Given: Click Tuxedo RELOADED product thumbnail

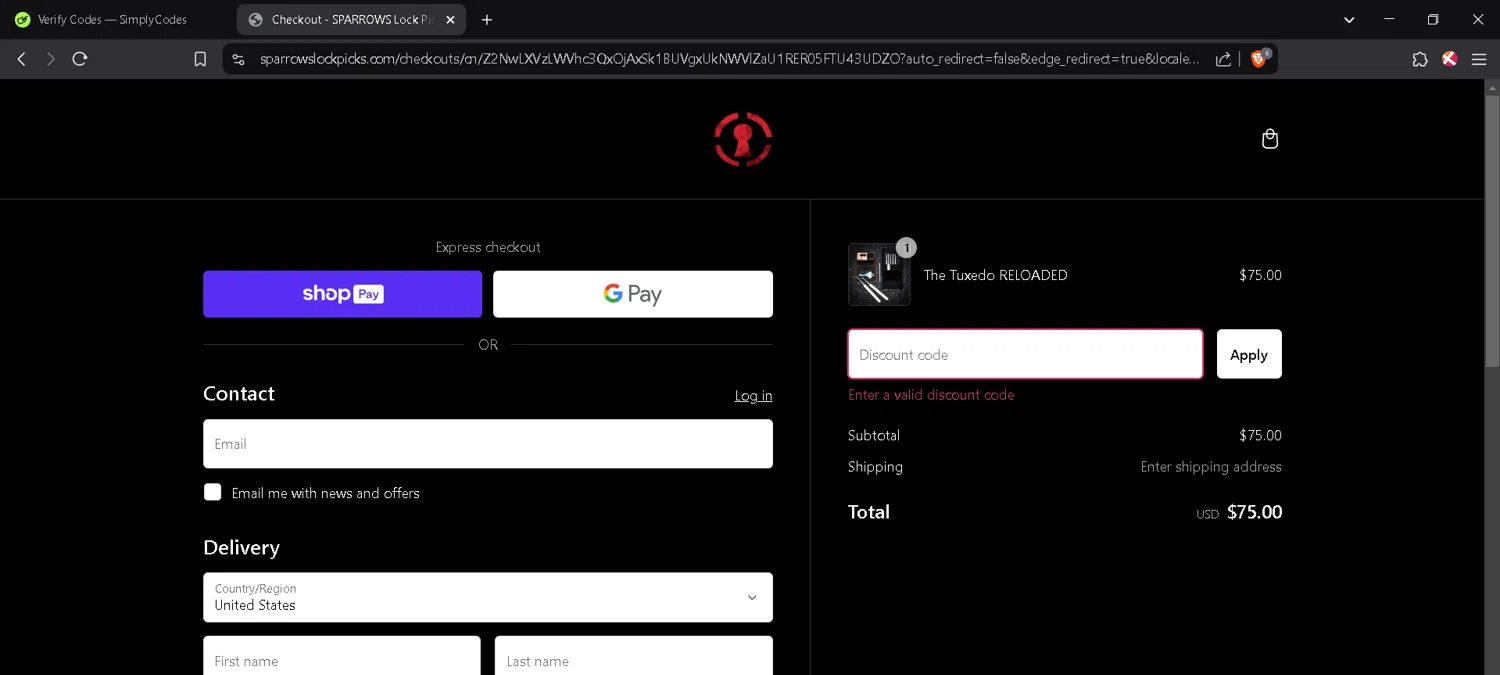Looking at the screenshot, I should click(x=879, y=274).
